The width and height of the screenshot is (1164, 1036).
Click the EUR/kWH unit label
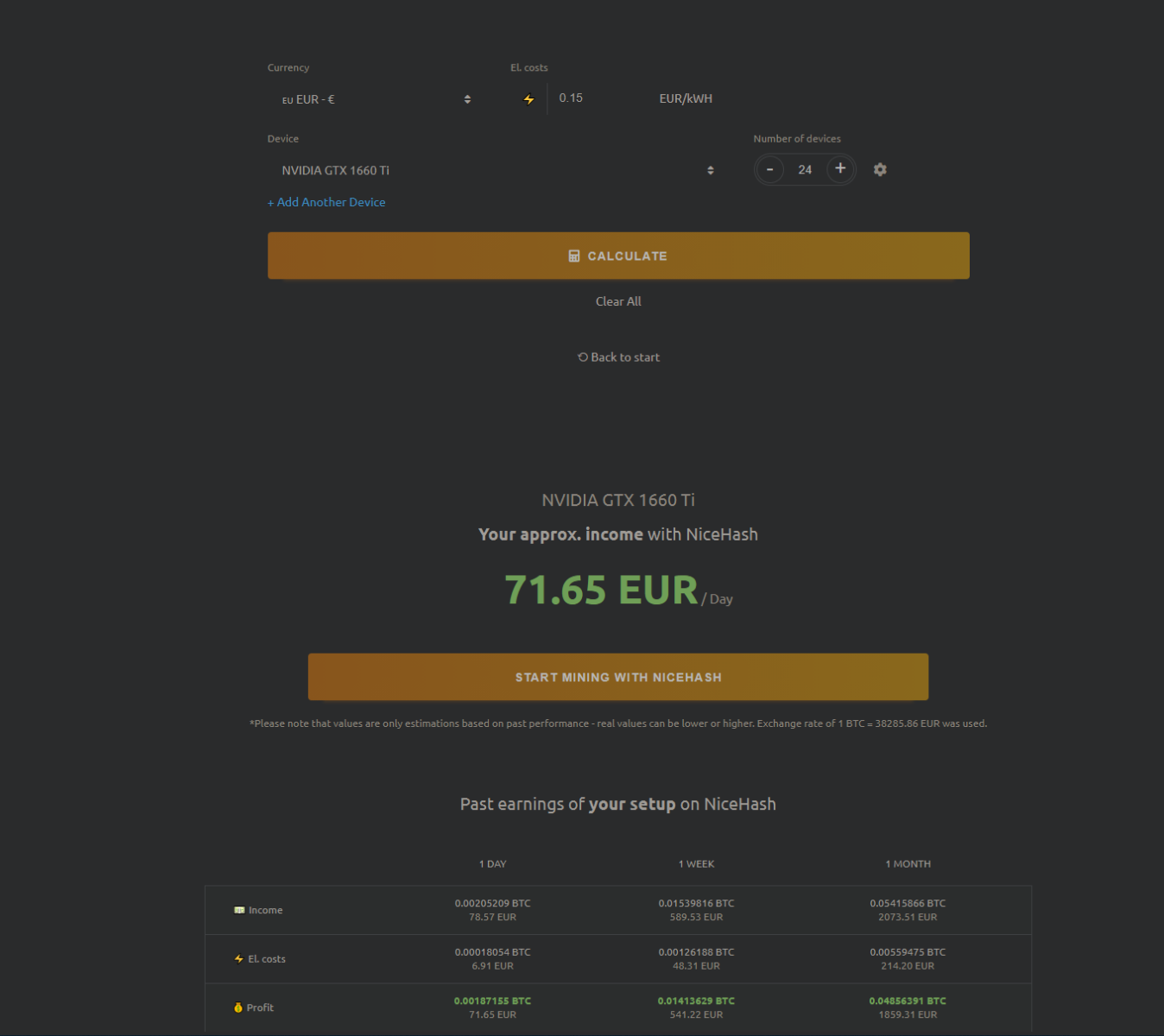(x=686, y=98)
